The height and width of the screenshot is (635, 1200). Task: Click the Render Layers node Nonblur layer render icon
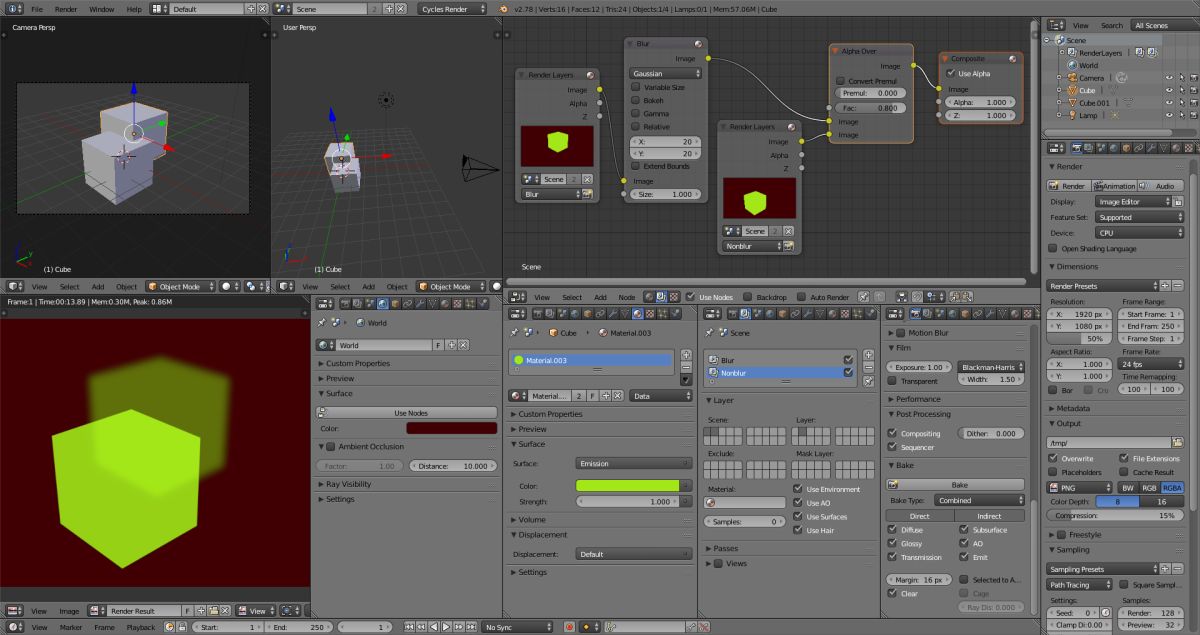(x=788, y=246)
